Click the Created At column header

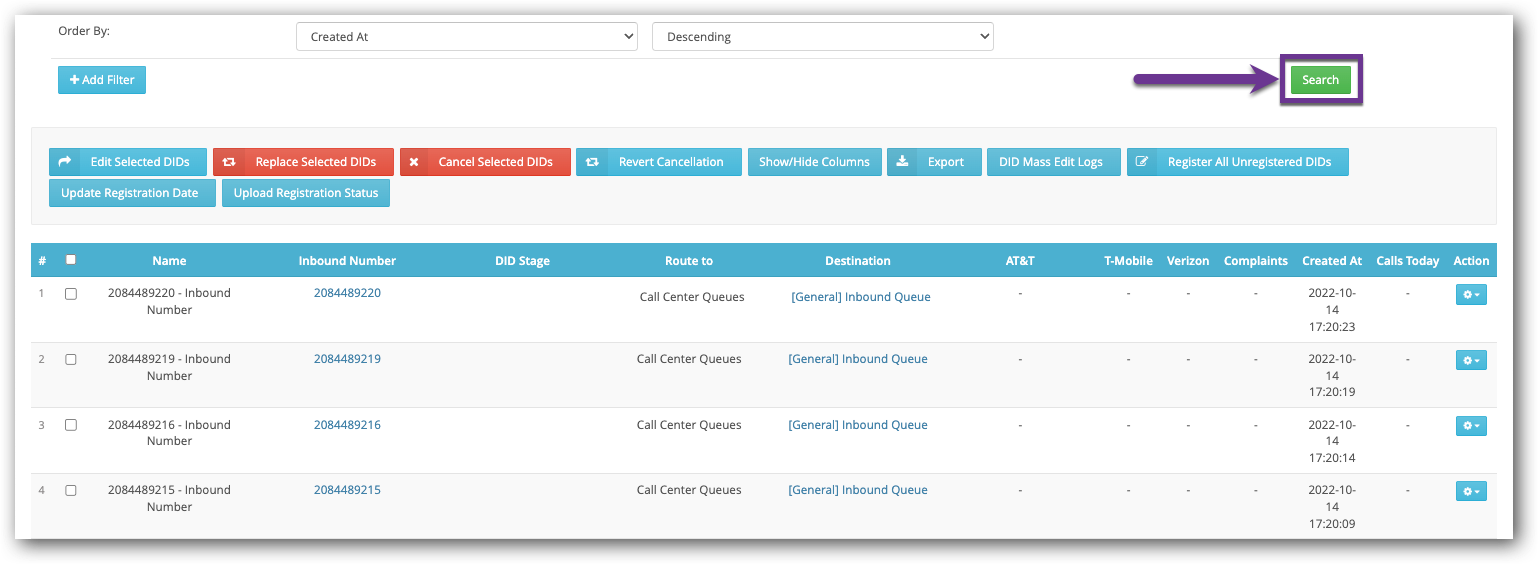click(x=1332, y=261)
